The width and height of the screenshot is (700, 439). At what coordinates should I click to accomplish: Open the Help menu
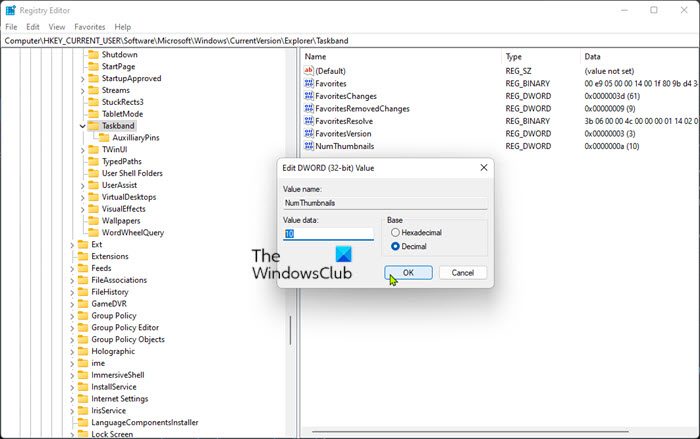click(122, 27)
